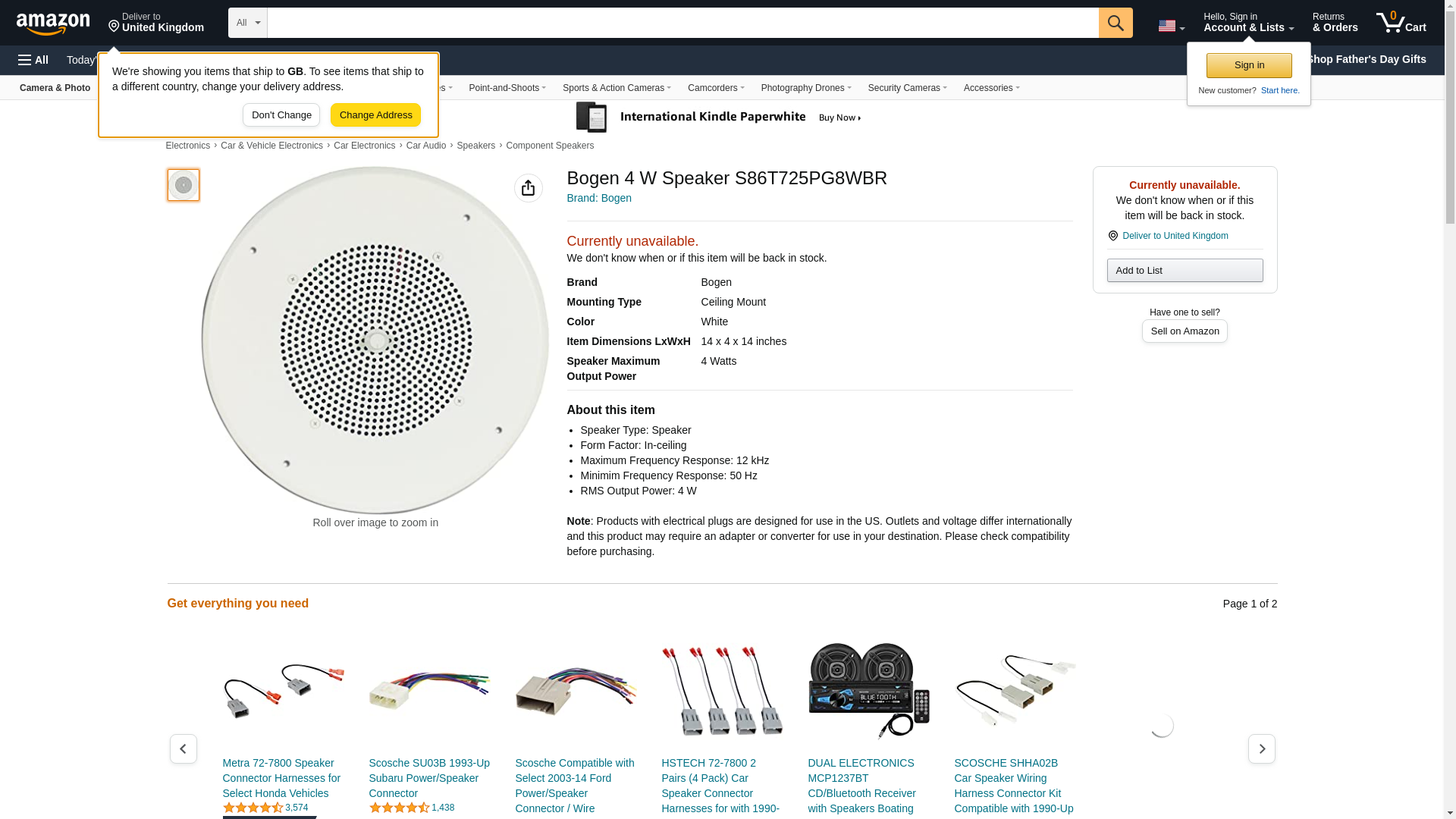This screenshot has height=819, width=1456.
Task: Select the speaker product thumbnail
Action: pyautogui.click(x=184, y=185)
